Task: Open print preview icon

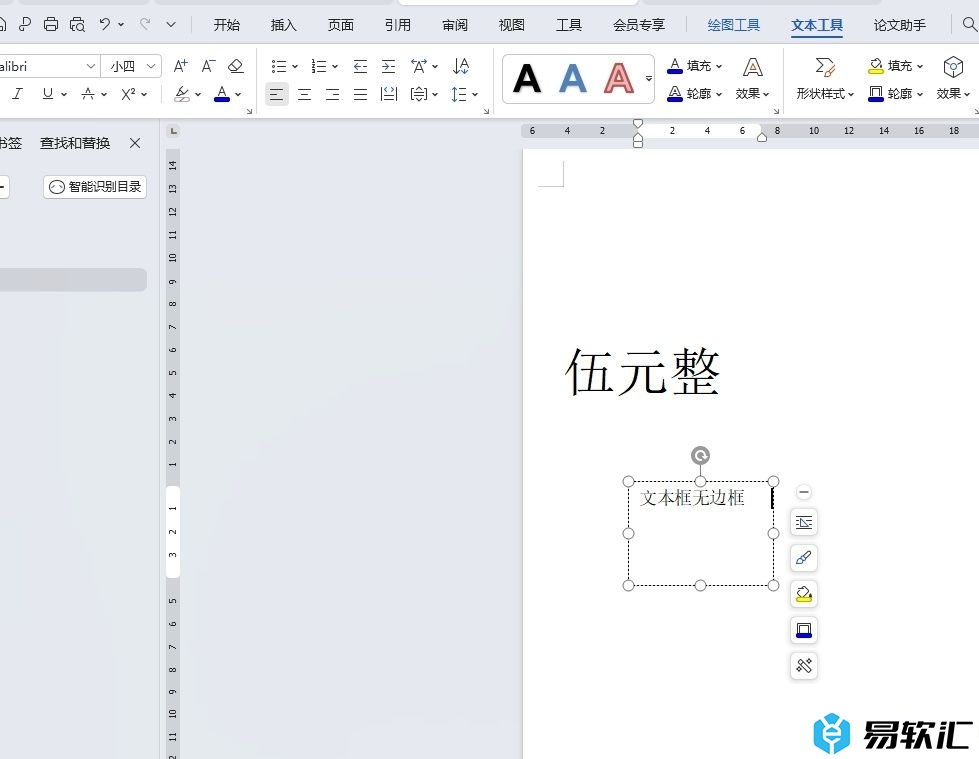Action: [x=77, y=24]
